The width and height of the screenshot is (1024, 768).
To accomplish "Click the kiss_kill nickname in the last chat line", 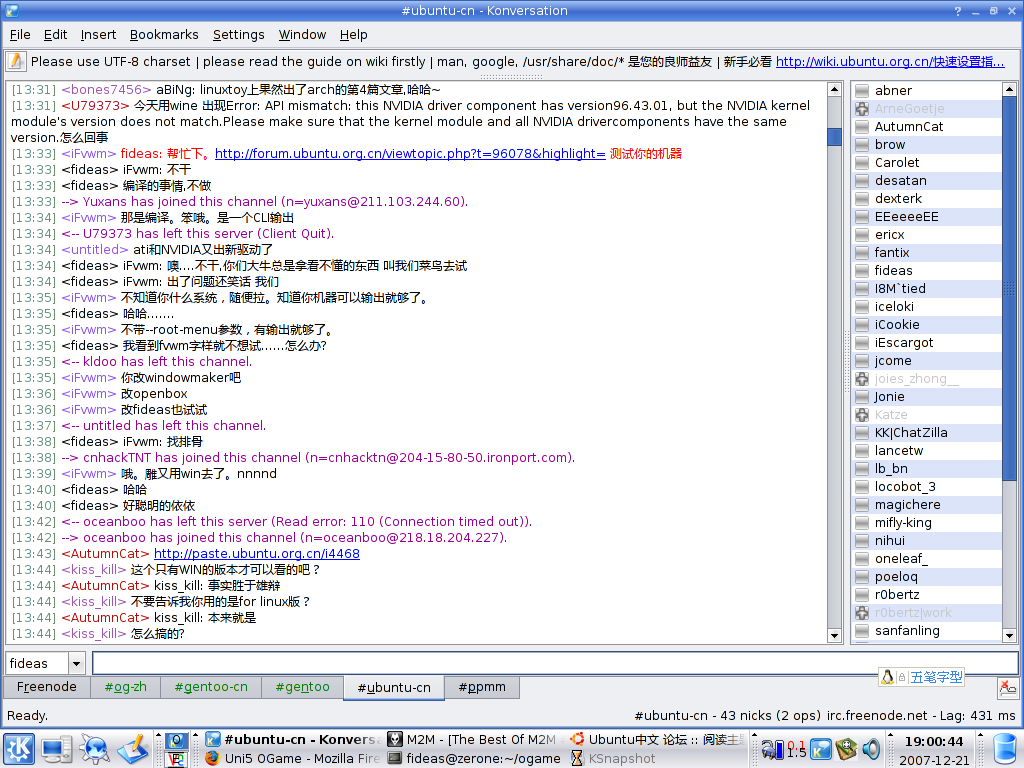I will coord(94,633).
